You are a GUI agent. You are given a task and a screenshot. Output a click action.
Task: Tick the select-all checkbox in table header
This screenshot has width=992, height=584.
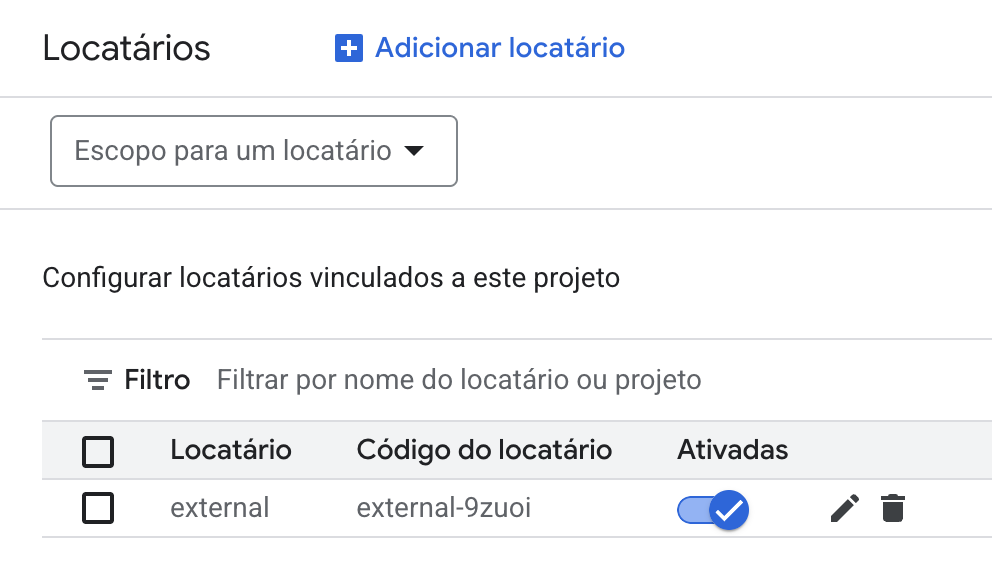(98, 452)
